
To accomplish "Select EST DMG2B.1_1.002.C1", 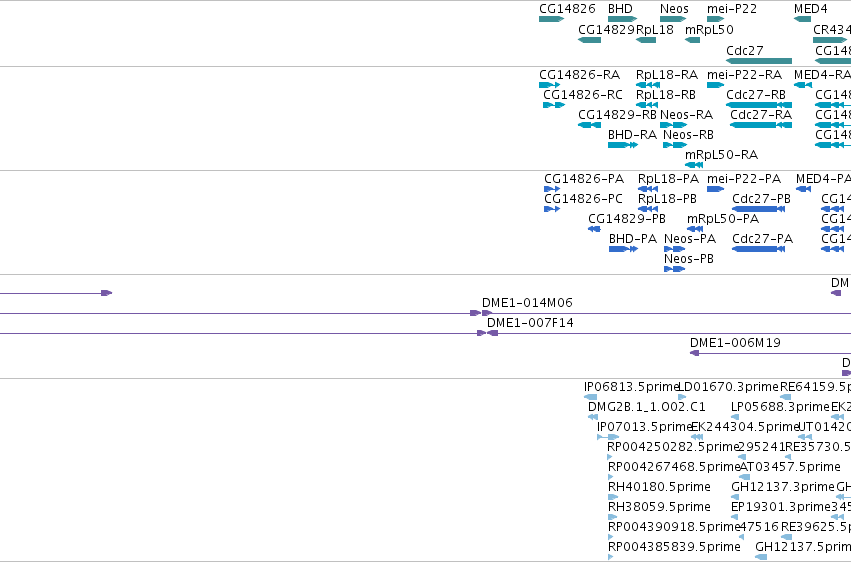I will tap(647, 407).
